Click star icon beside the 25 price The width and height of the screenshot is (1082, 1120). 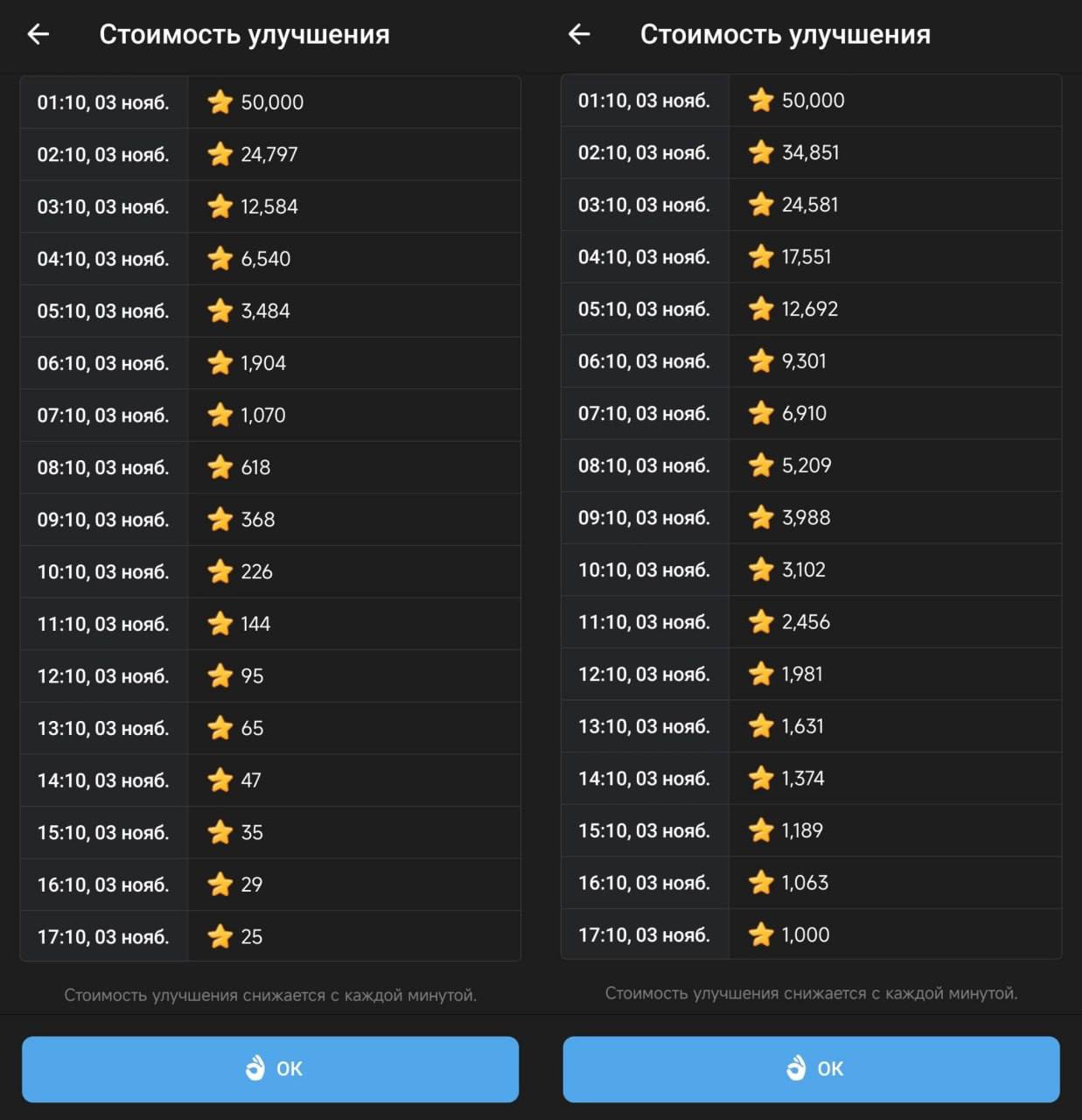pos(220,936)
